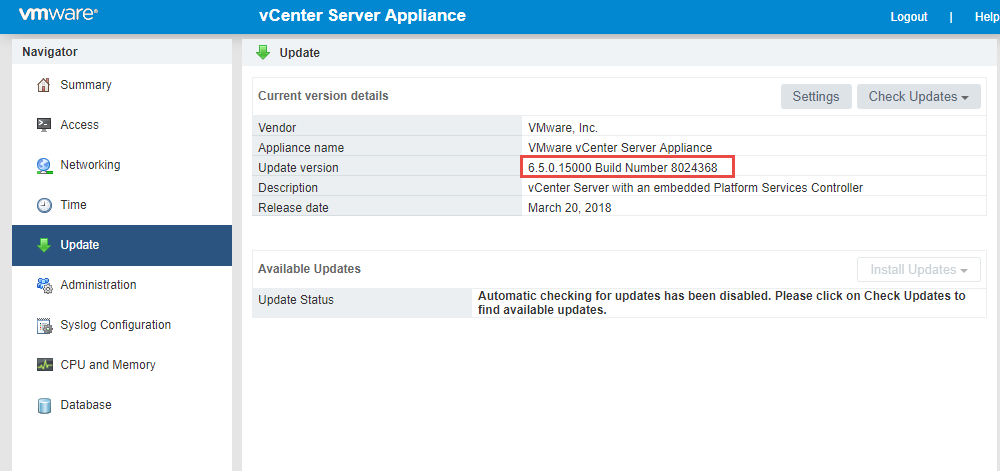
Task: Click the VMware, Inc. value
Action: point(562,127)
